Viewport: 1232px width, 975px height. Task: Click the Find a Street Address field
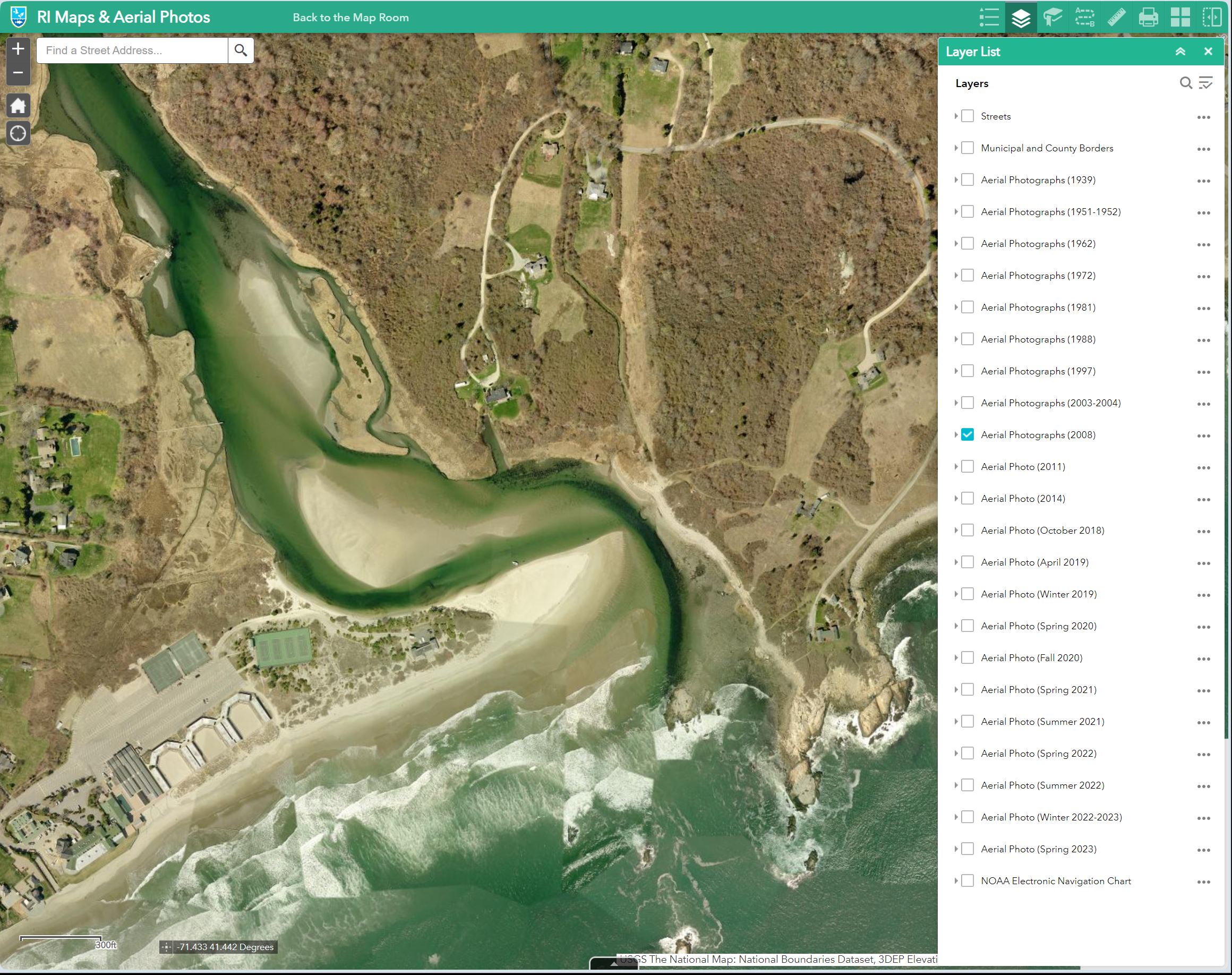[x=132, y=50]
